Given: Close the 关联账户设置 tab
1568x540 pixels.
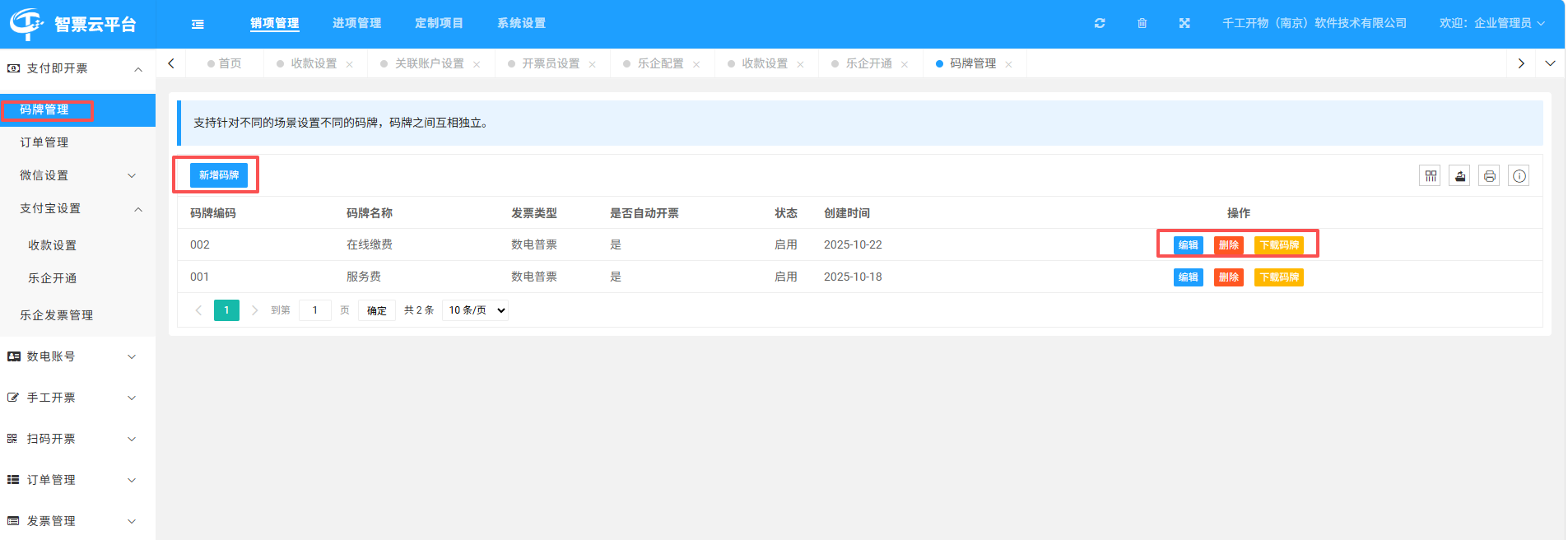Looking at the screenshot, I should coord(477,64).
